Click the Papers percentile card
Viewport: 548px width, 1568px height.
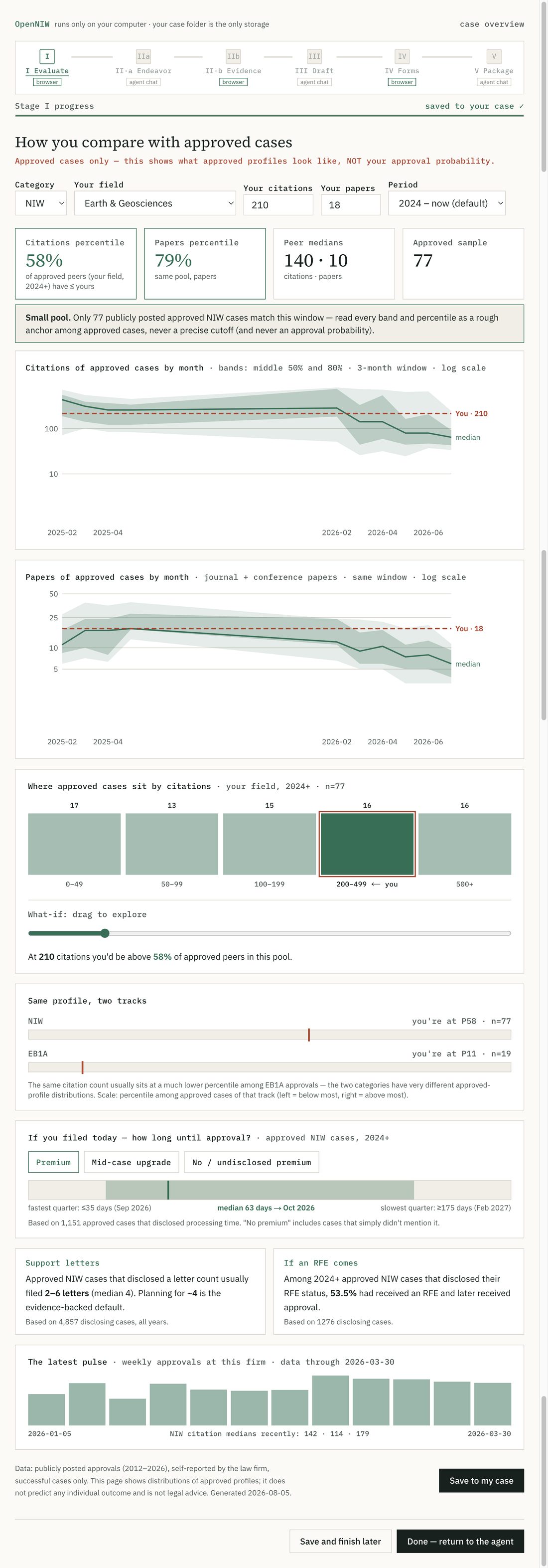click(205, 264)
